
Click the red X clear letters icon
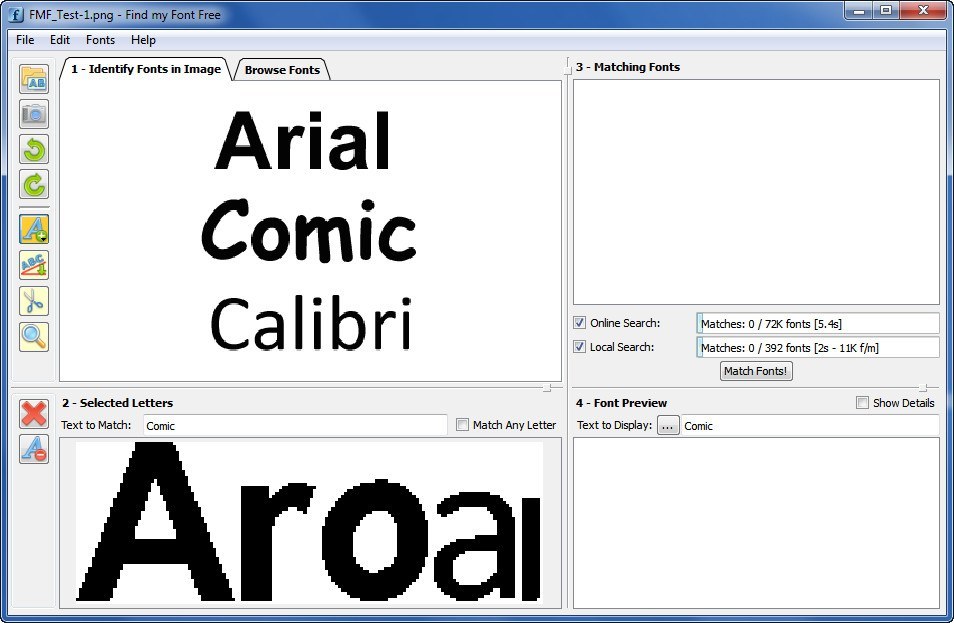[x=34, y=414]
